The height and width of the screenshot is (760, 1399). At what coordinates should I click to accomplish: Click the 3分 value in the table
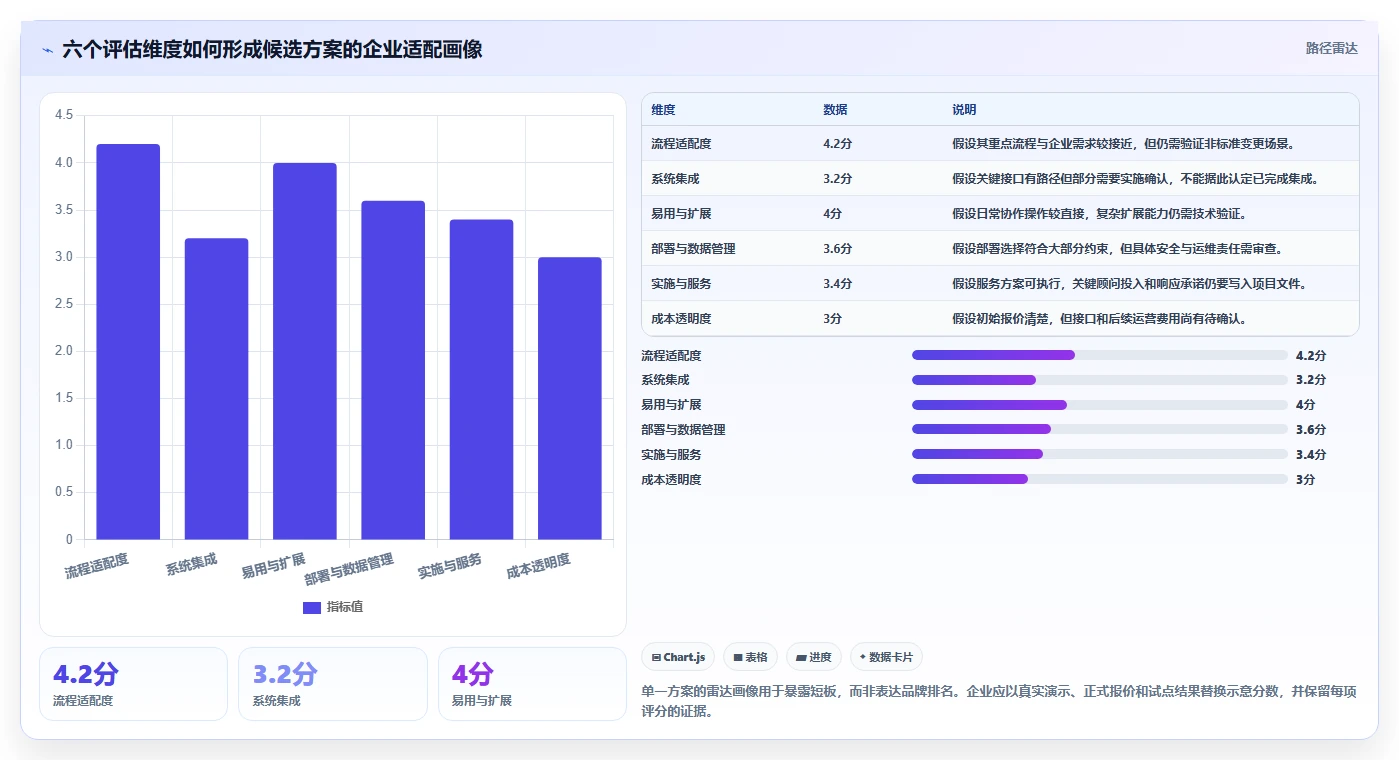(833, 319)
